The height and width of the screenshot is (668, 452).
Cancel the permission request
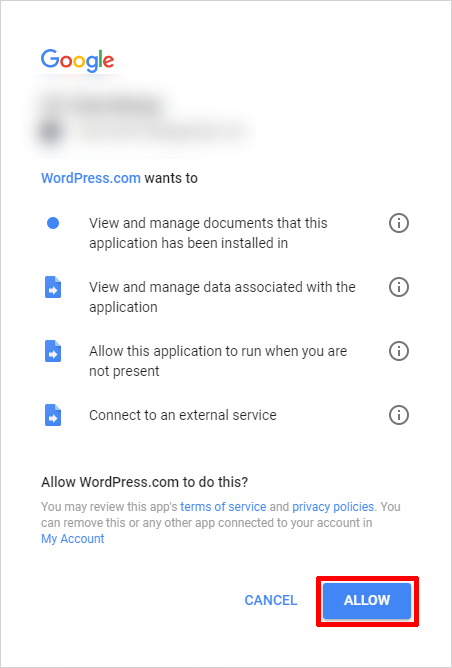271,601
